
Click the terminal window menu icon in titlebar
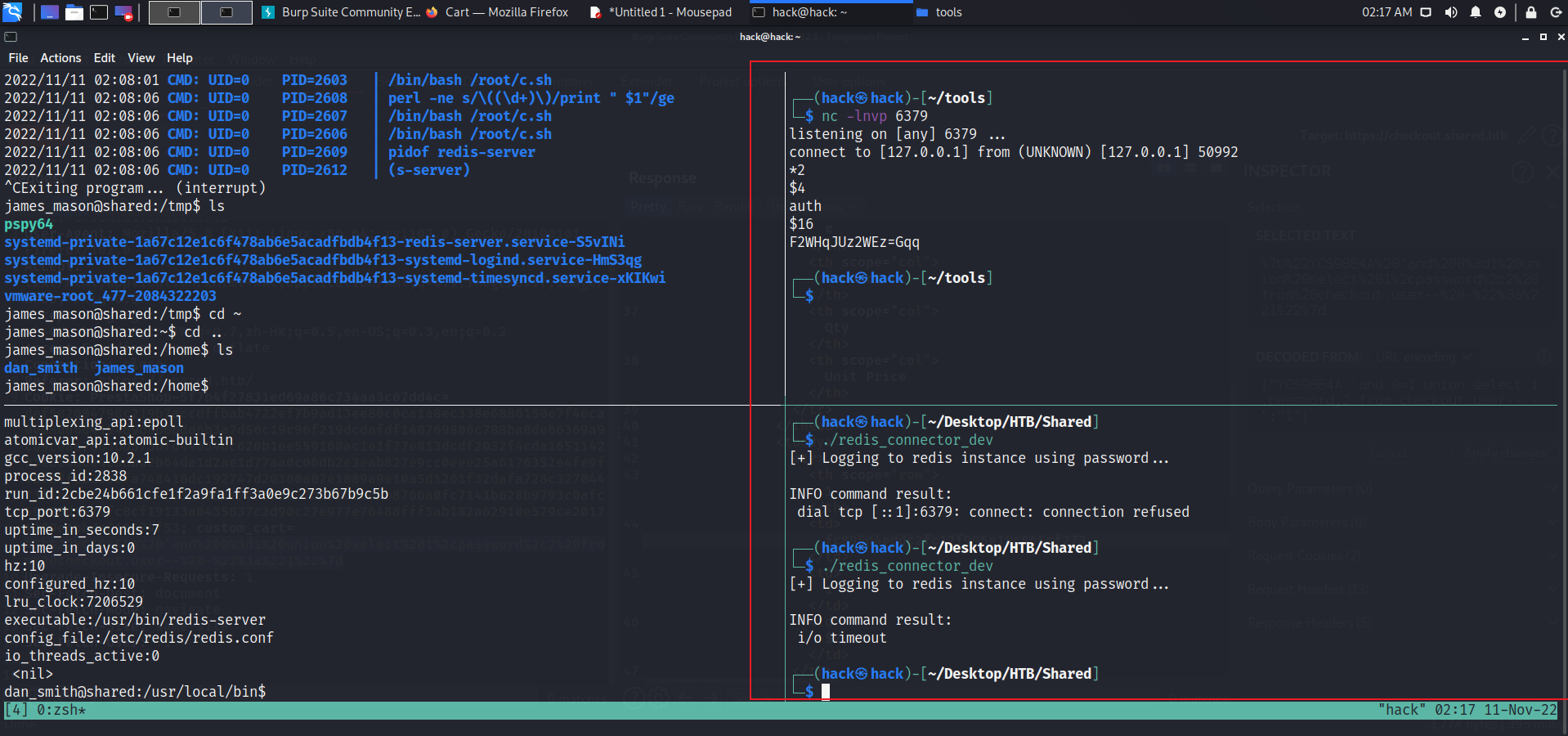pos(11,37)
